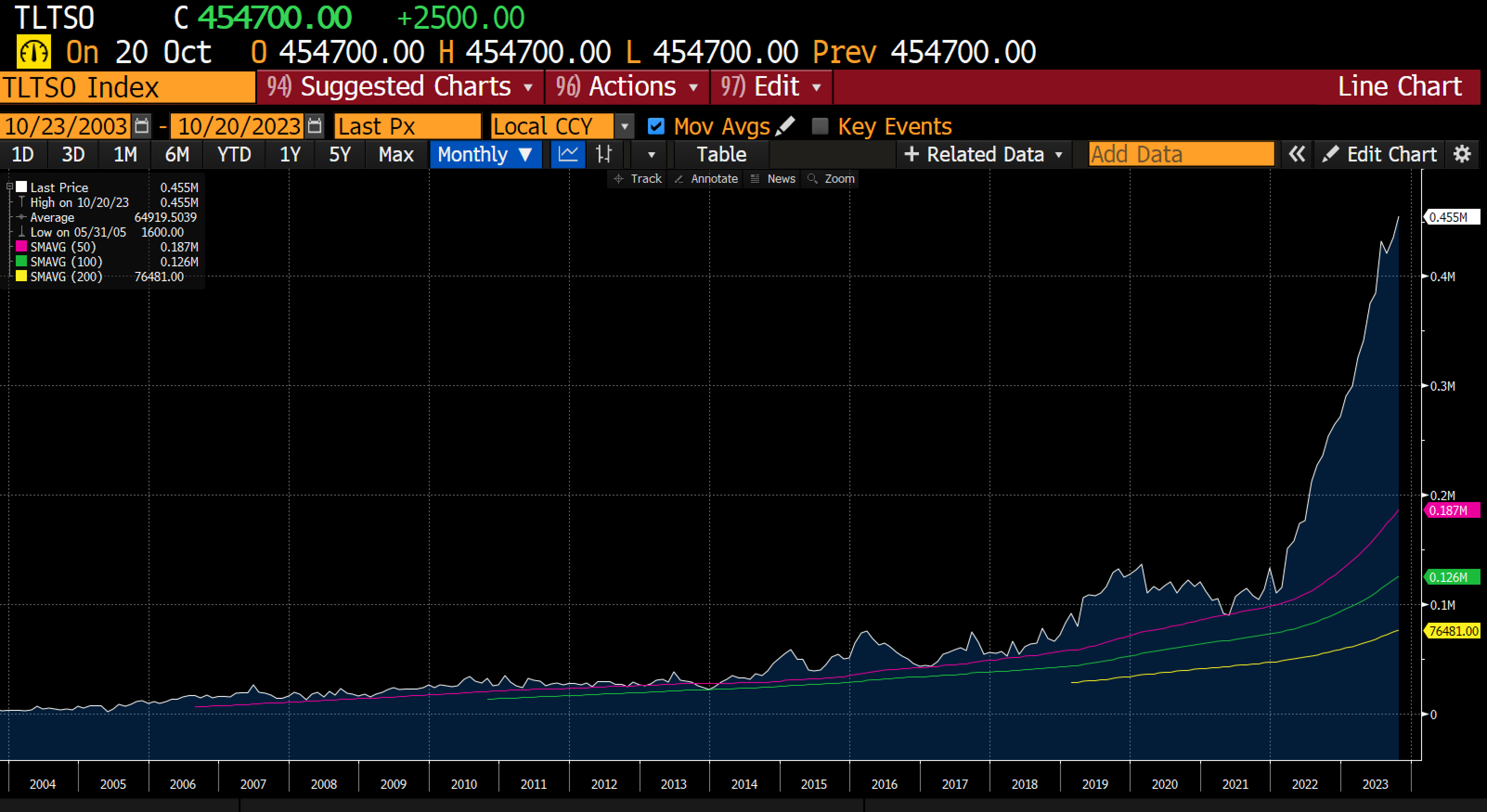Click the Track crosshair icon

click(x=618, y=178)
